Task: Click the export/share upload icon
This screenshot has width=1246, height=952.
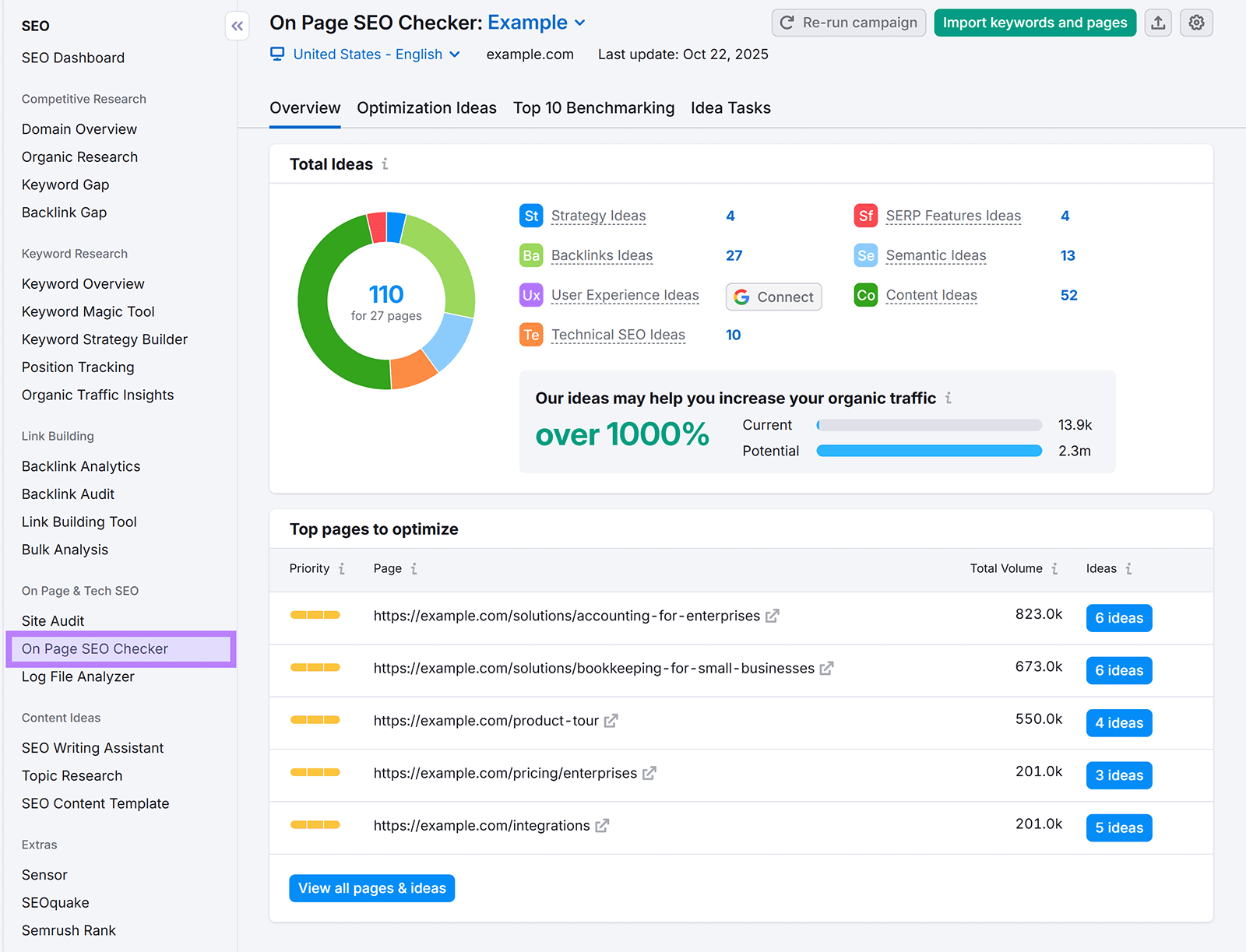Action: (x=1158, y=23)
